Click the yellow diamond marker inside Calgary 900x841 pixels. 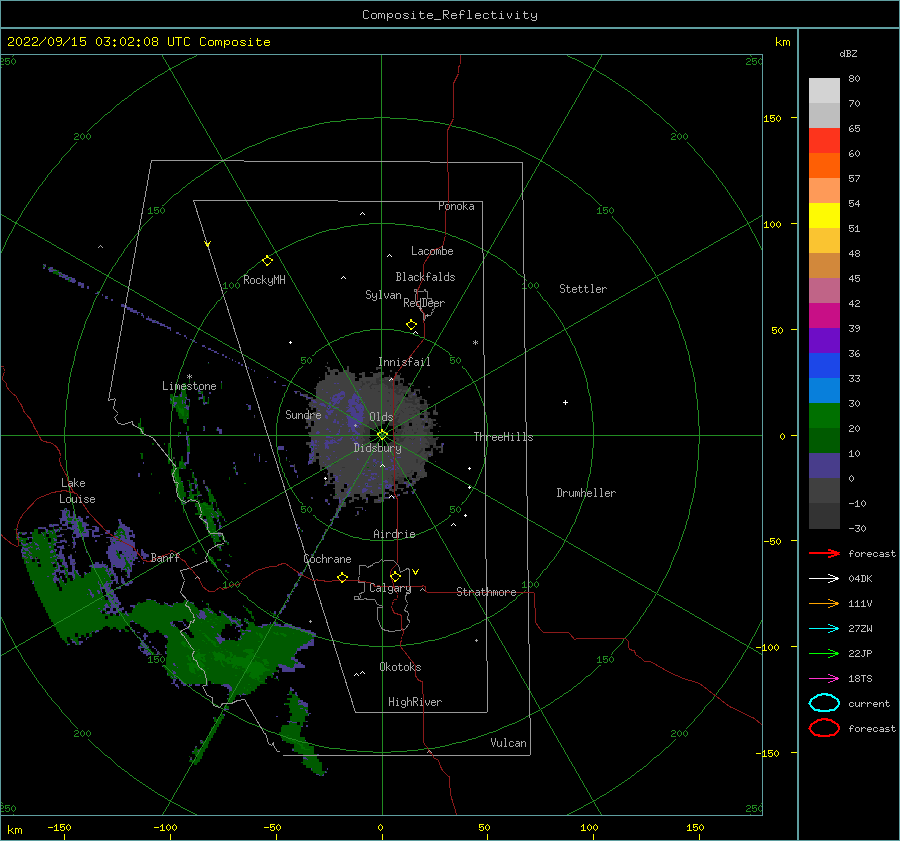(x=395, y=576)
